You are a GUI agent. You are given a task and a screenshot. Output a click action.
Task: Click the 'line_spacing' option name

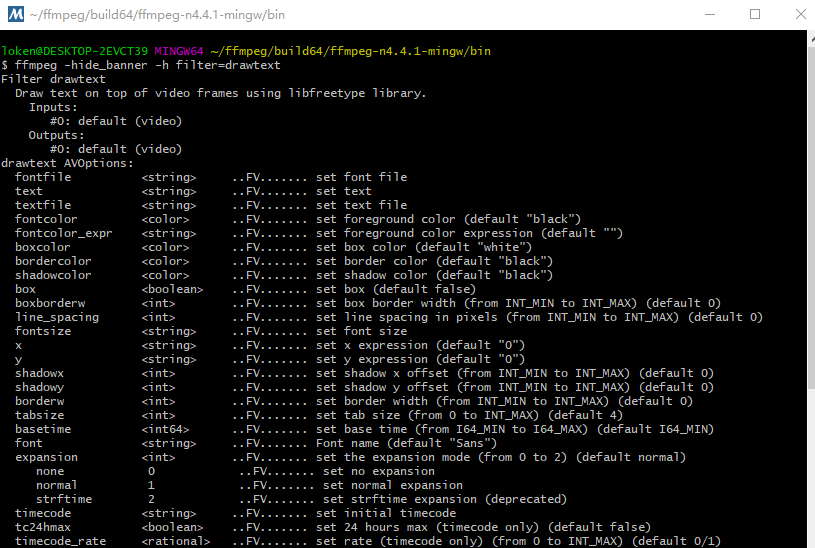click(x=57, y=317)
